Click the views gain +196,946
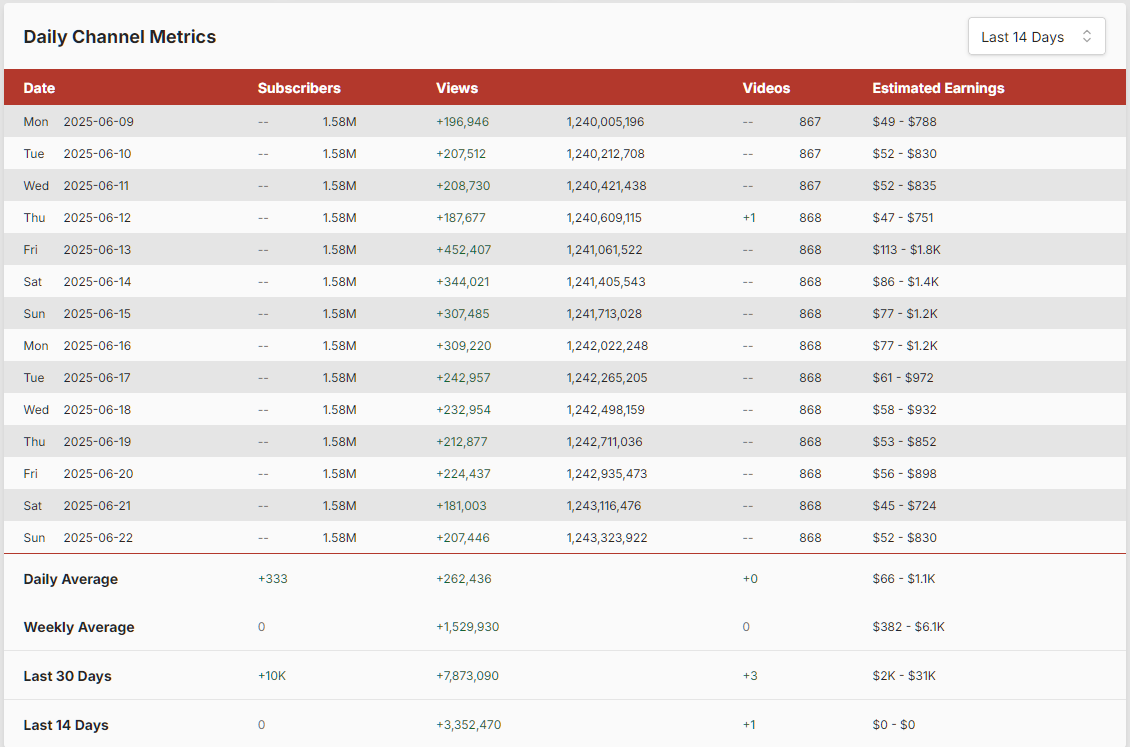Screen dimensions: 1130x747 point(463,122)
